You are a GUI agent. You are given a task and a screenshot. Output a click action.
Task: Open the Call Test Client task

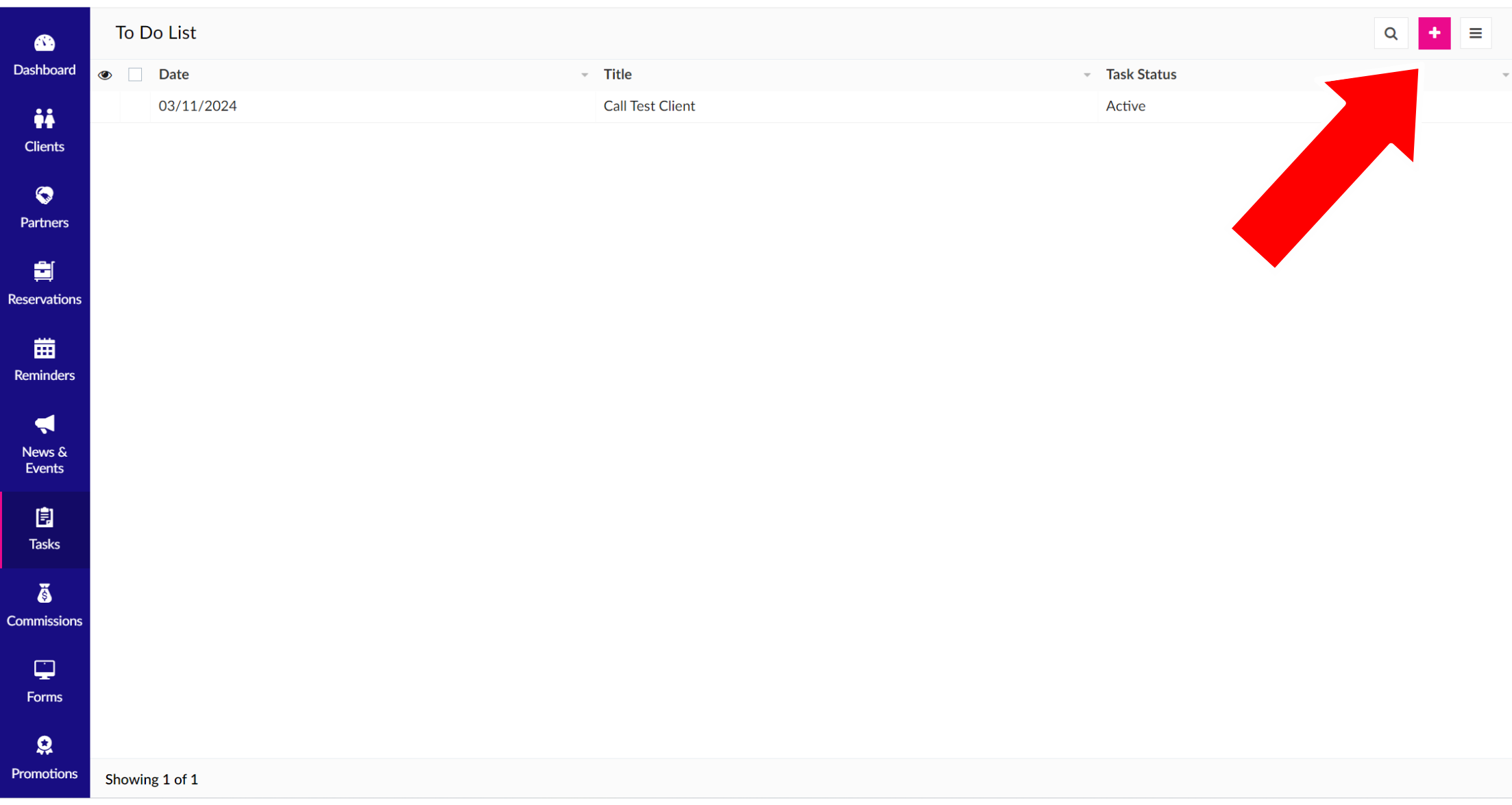[649, 106]
